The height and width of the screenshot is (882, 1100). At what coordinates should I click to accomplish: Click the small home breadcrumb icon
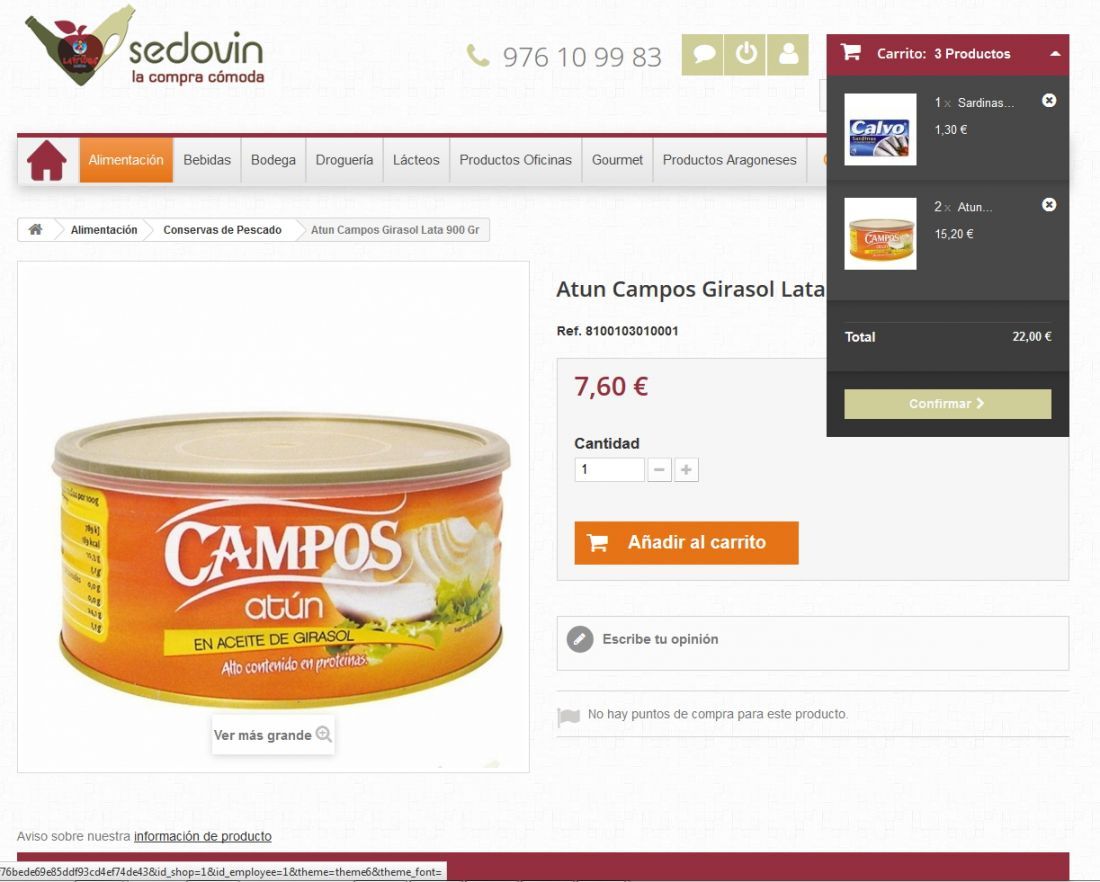tap(36, 229)
